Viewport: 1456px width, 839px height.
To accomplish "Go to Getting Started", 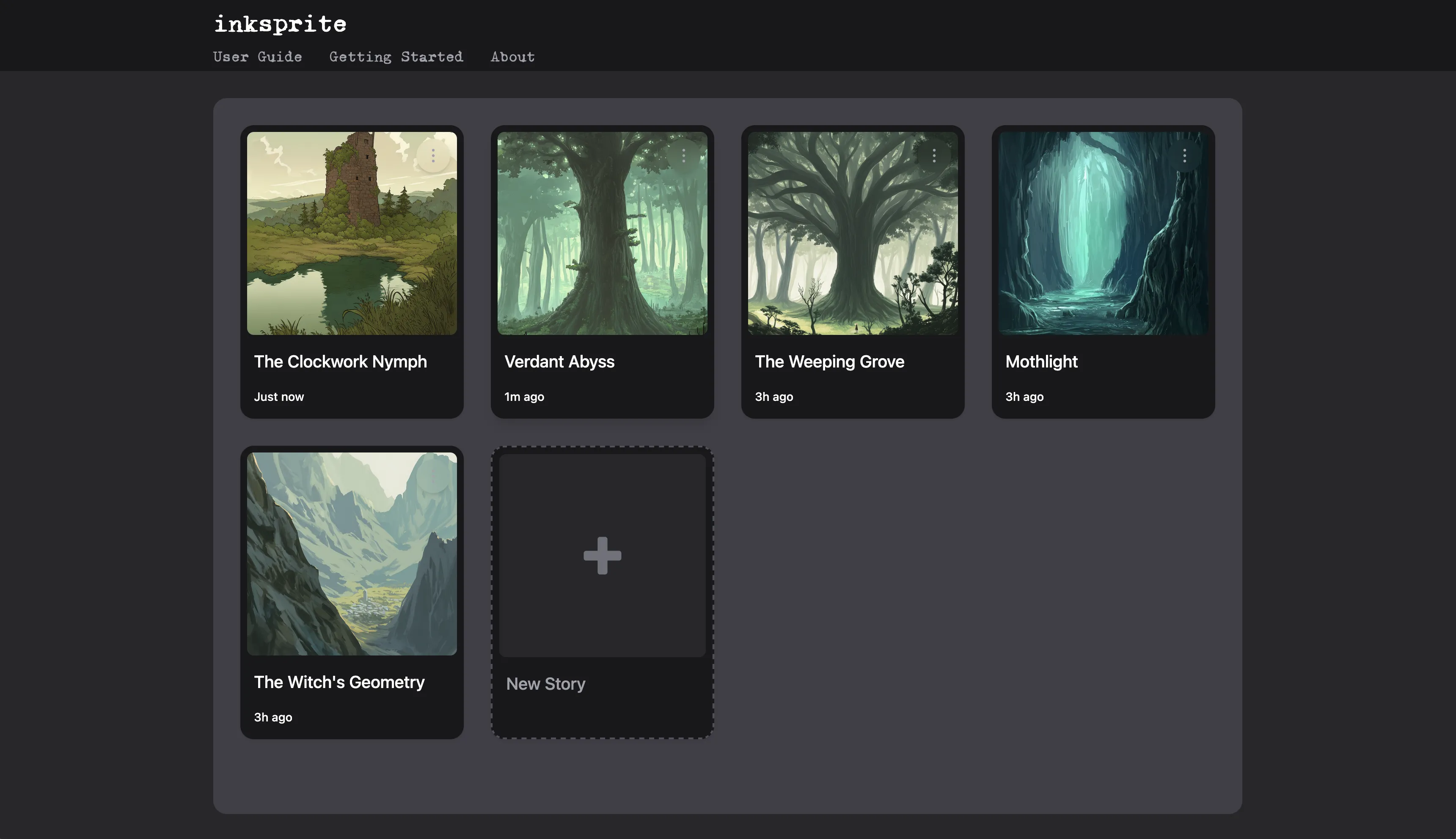I will tap(396, 57).
